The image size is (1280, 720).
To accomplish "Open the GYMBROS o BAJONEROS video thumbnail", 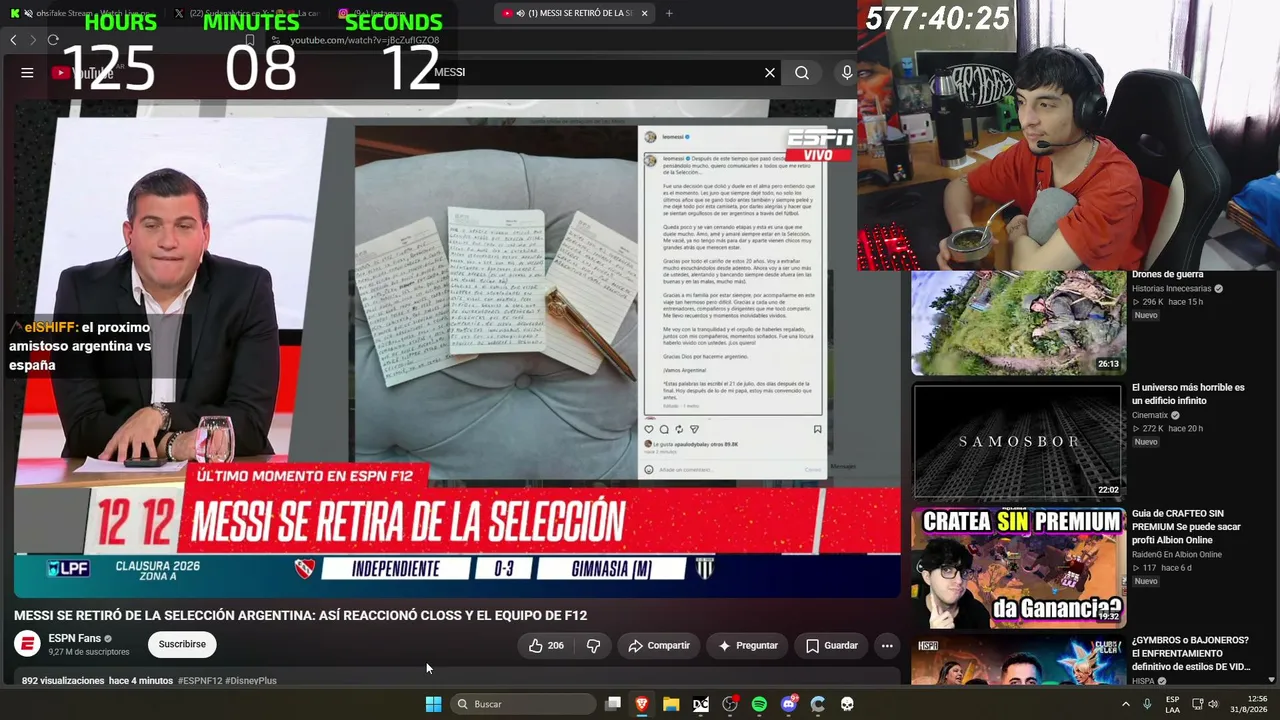I will (x=1018, y=661).
